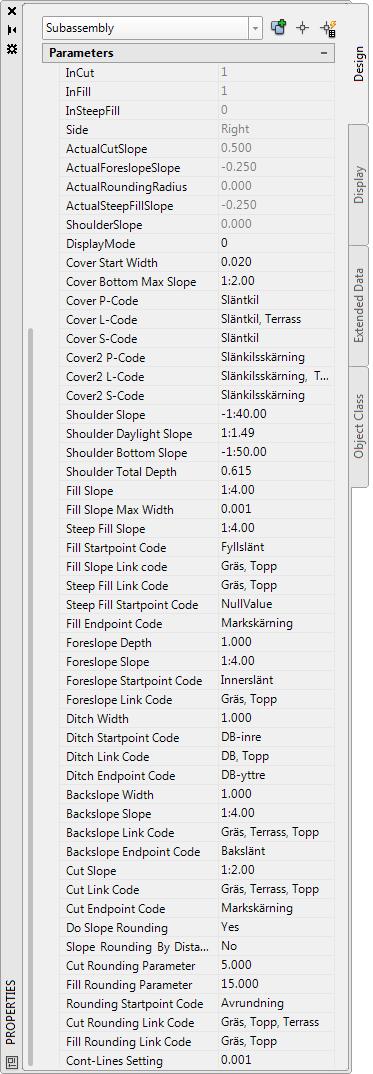Click the Properties palette icon at bottom-left

[12, 1062]
